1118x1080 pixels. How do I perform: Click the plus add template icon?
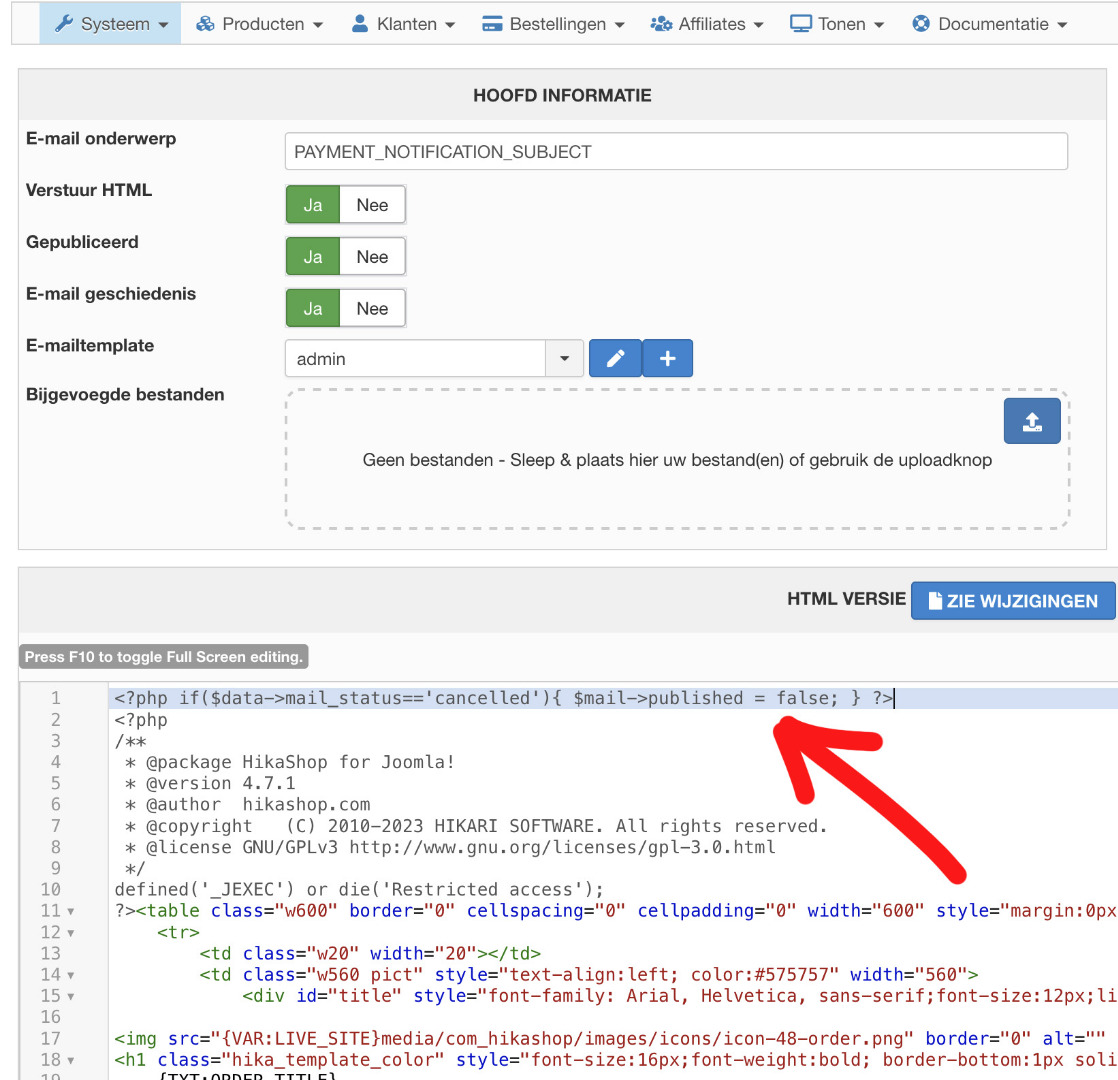pos(667,358)
